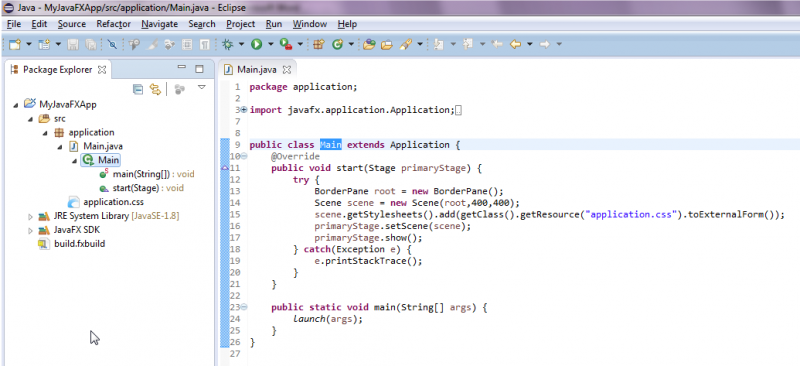
Task: Expand the JRE System Library node
Action: pos(31,216)
